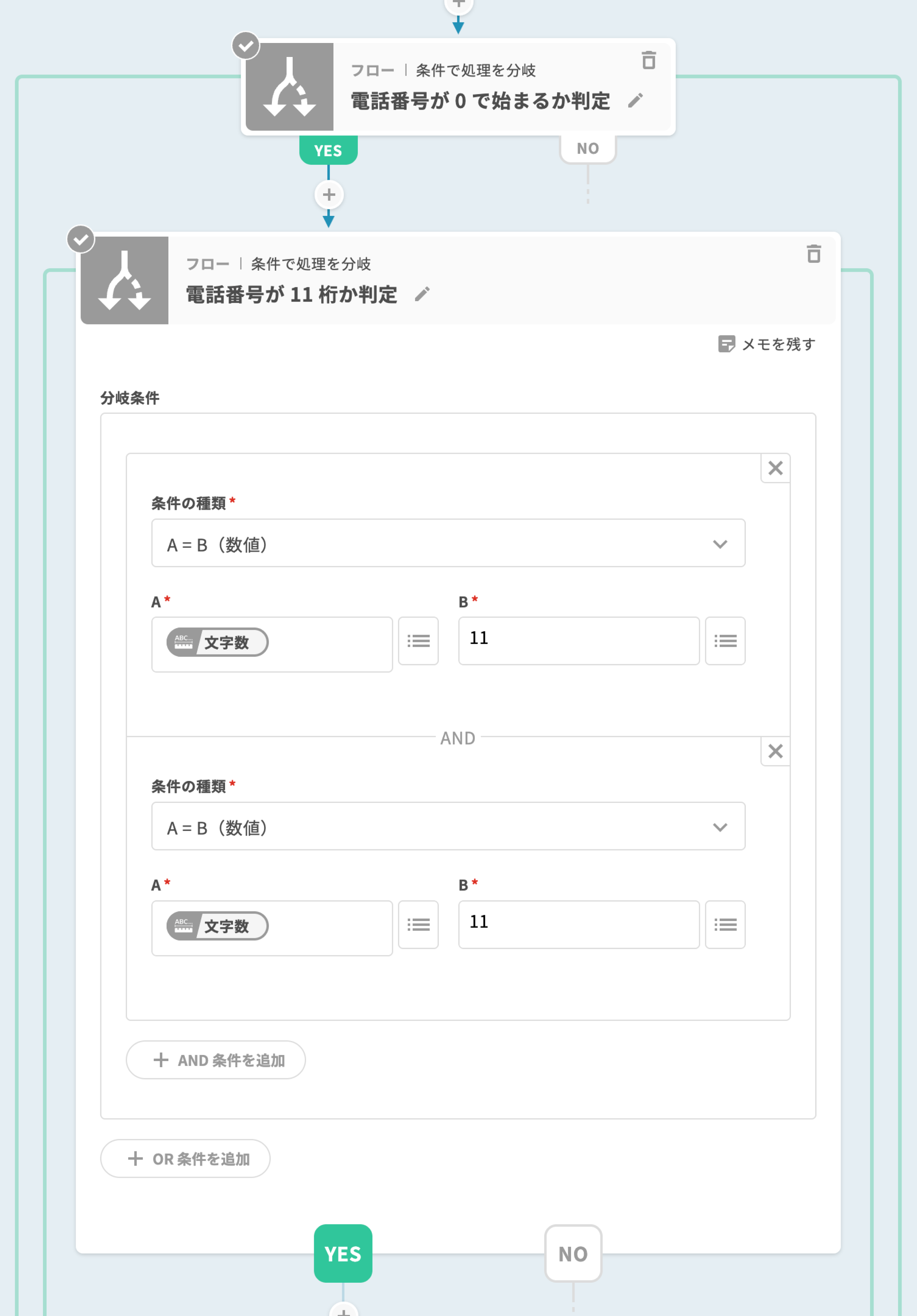The height and width of the screenshot is (1316, 917).
Task: Click AND 条件を追加 button
Action: pos(216,1060)
